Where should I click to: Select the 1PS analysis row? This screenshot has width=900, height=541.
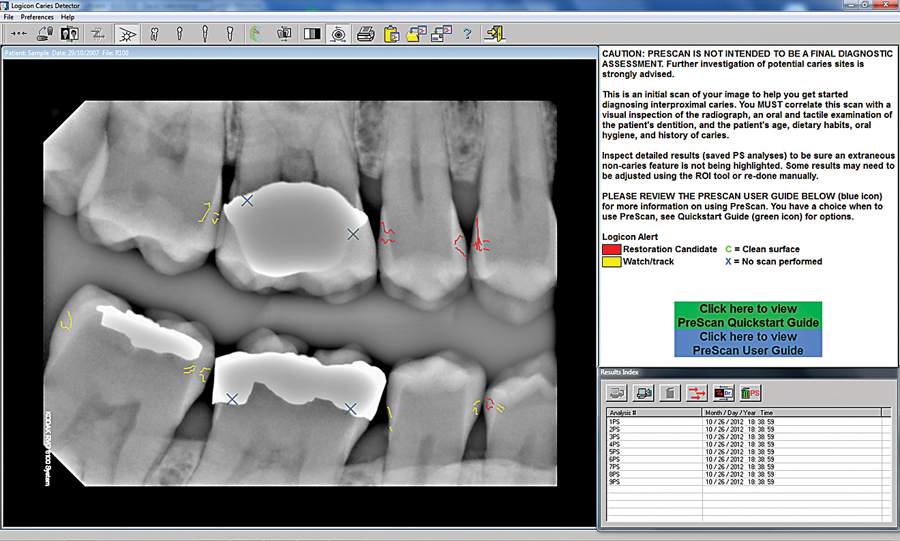616,422
